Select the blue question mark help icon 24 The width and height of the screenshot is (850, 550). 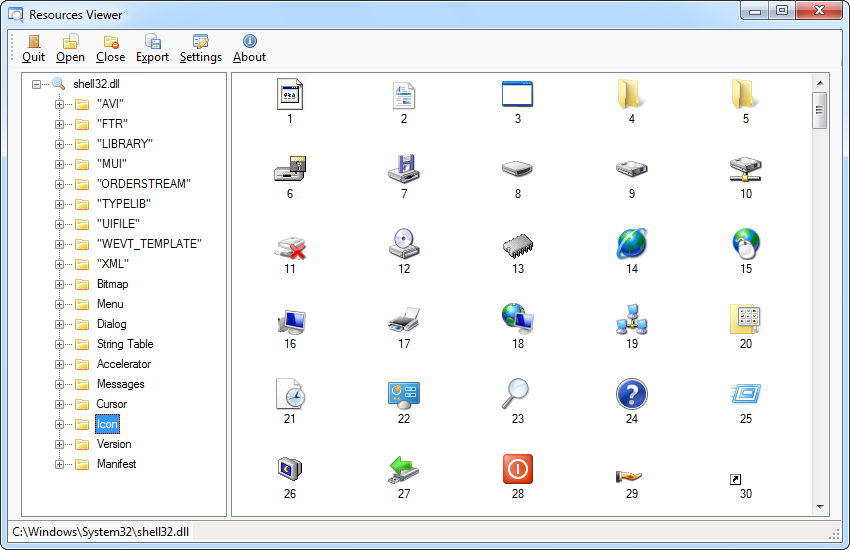tap(631, 393)
